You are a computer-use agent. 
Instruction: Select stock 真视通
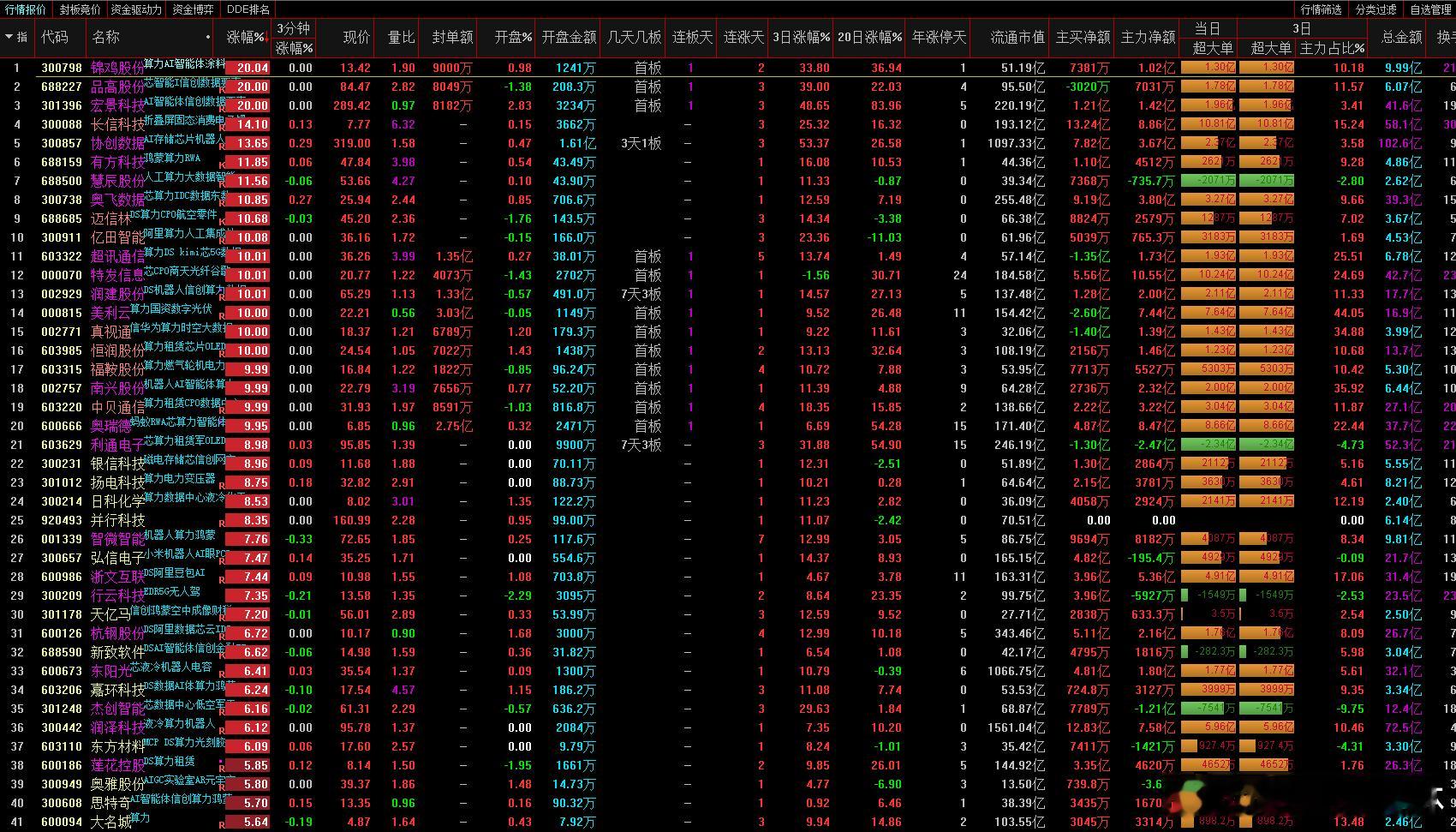point(110,332)
